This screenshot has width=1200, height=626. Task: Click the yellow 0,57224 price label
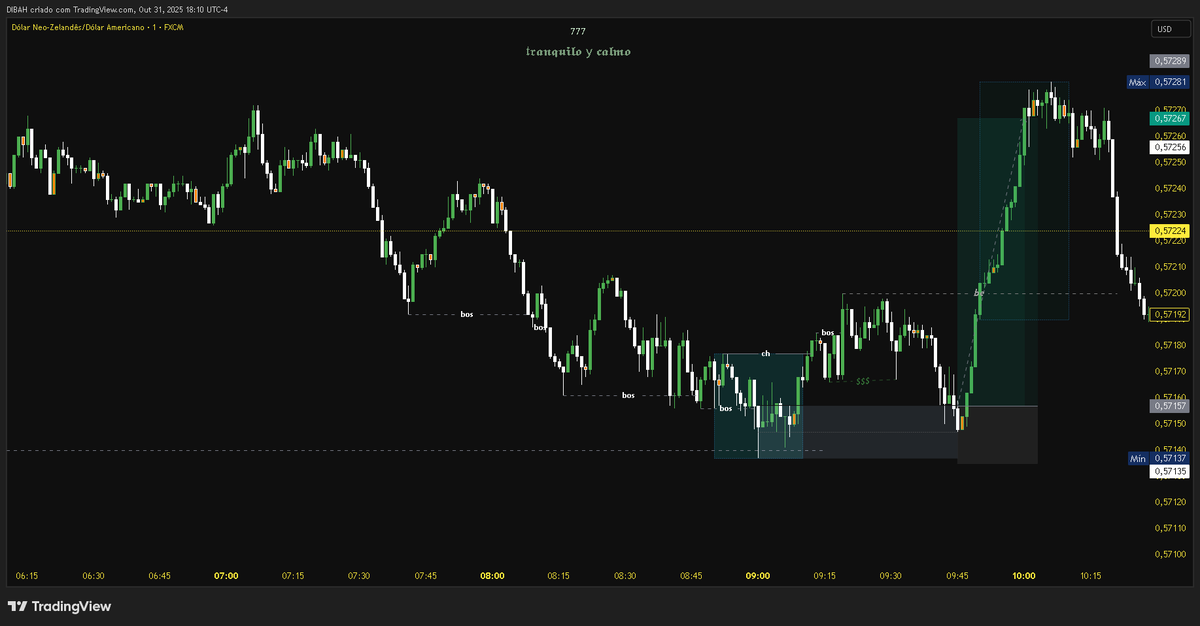(x=1169, y=231)
